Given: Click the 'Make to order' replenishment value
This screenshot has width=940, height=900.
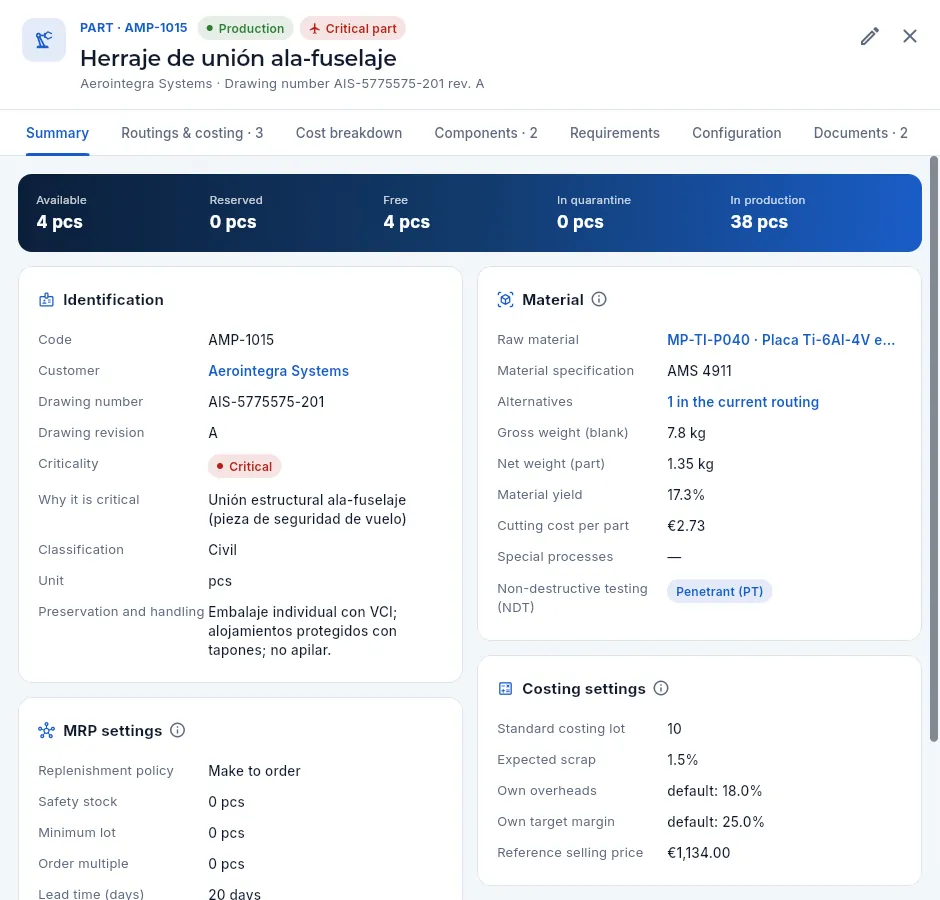Looking at the screenshot, I should tap(254, 771).
